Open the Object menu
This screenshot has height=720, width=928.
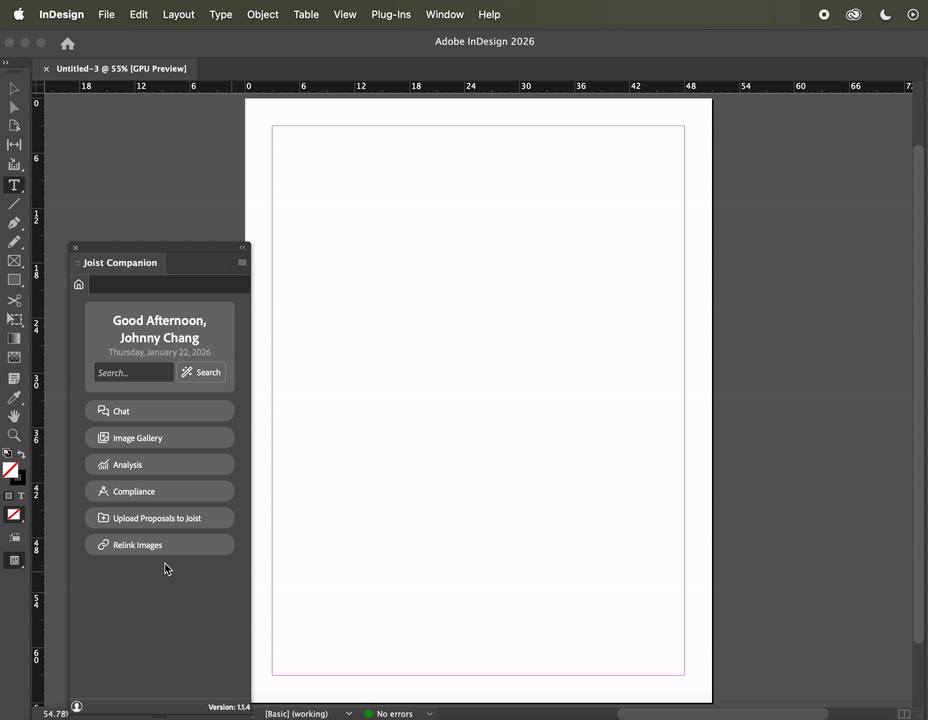point(263,15)
